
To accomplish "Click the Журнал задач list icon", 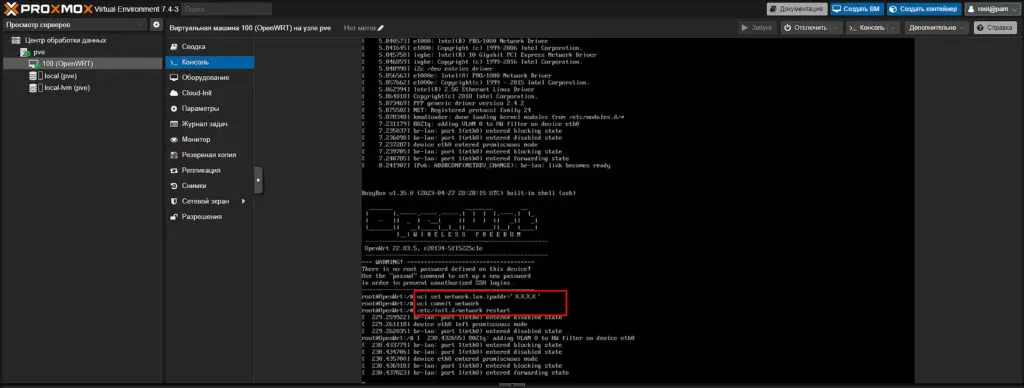I will pyautogui.click(x=174, y=124).
